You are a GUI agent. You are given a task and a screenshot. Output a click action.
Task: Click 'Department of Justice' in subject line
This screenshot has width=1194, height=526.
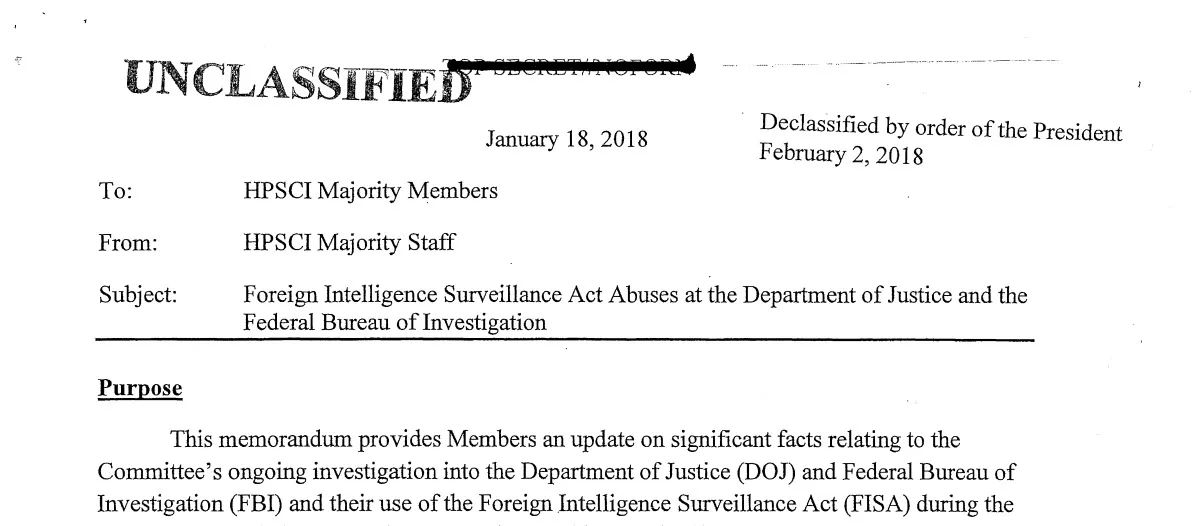848,295
